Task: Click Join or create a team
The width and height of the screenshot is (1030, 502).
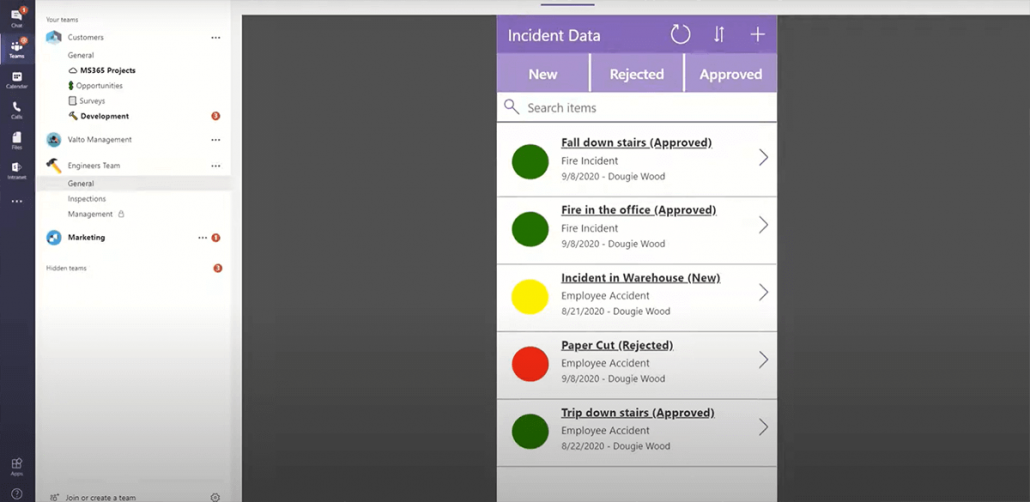Action: point(100,497)
